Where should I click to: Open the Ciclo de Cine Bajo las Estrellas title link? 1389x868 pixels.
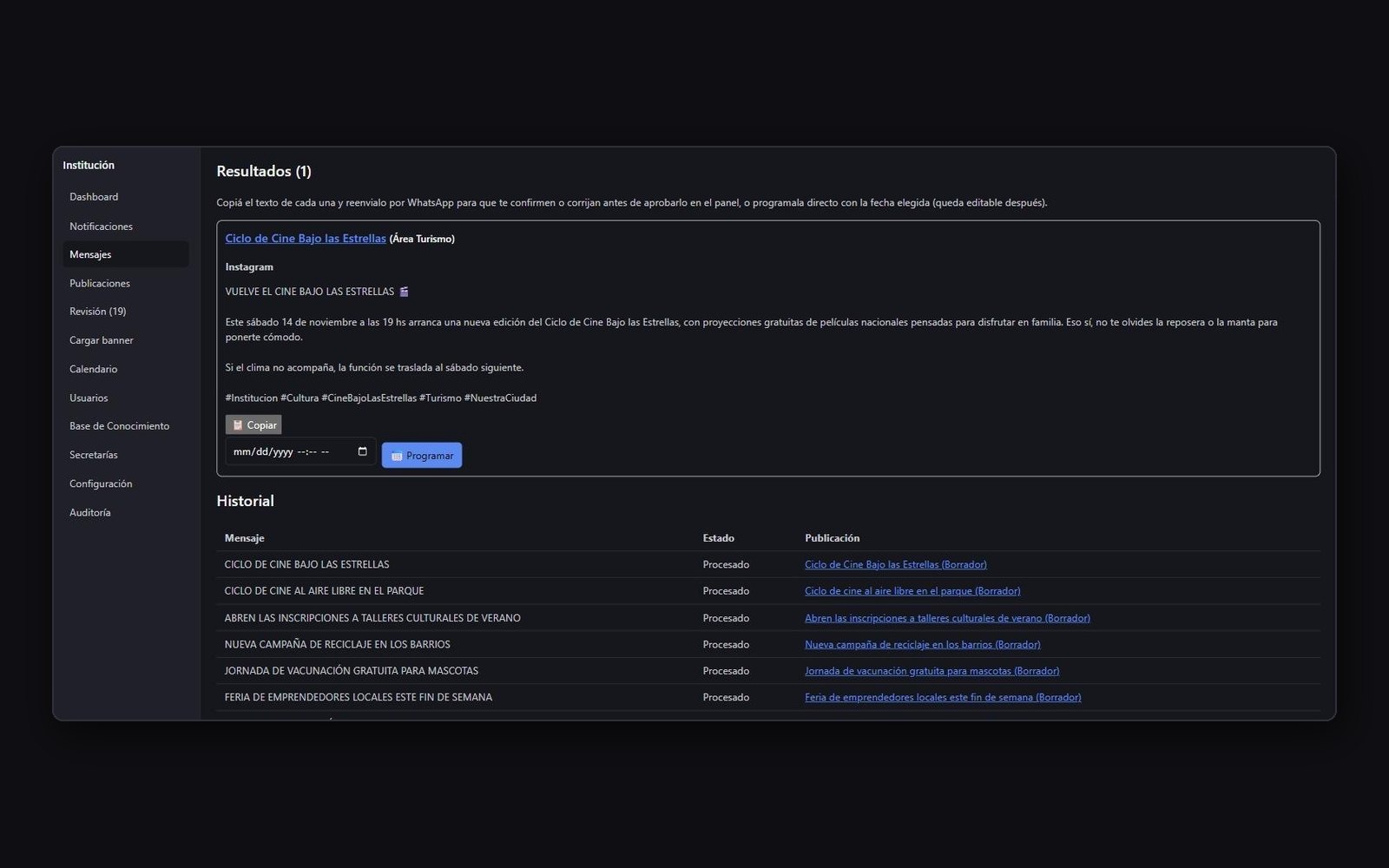pyautogui.click(x=306, y=238)
